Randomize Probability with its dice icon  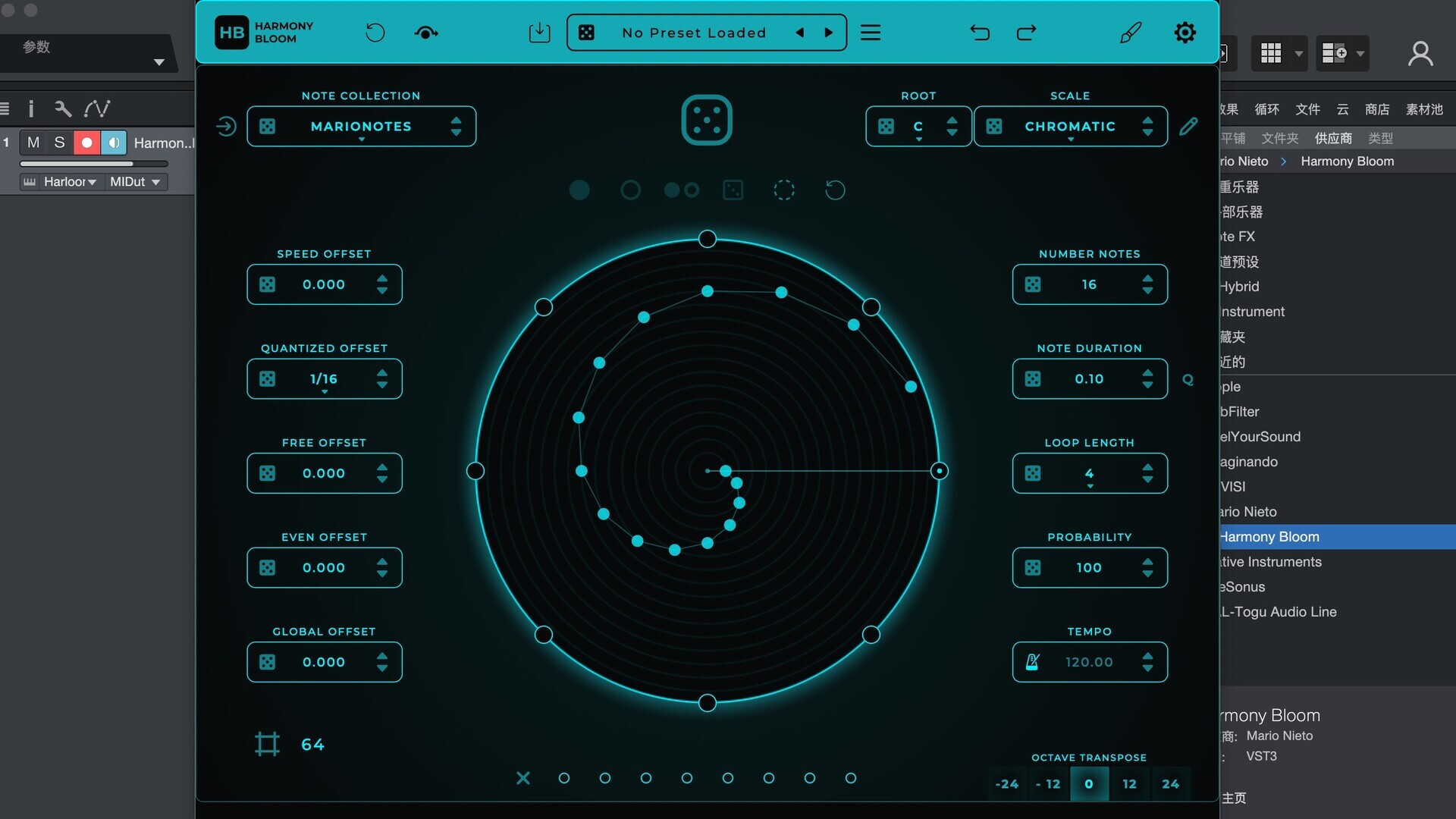click(x=1033, y=568)
